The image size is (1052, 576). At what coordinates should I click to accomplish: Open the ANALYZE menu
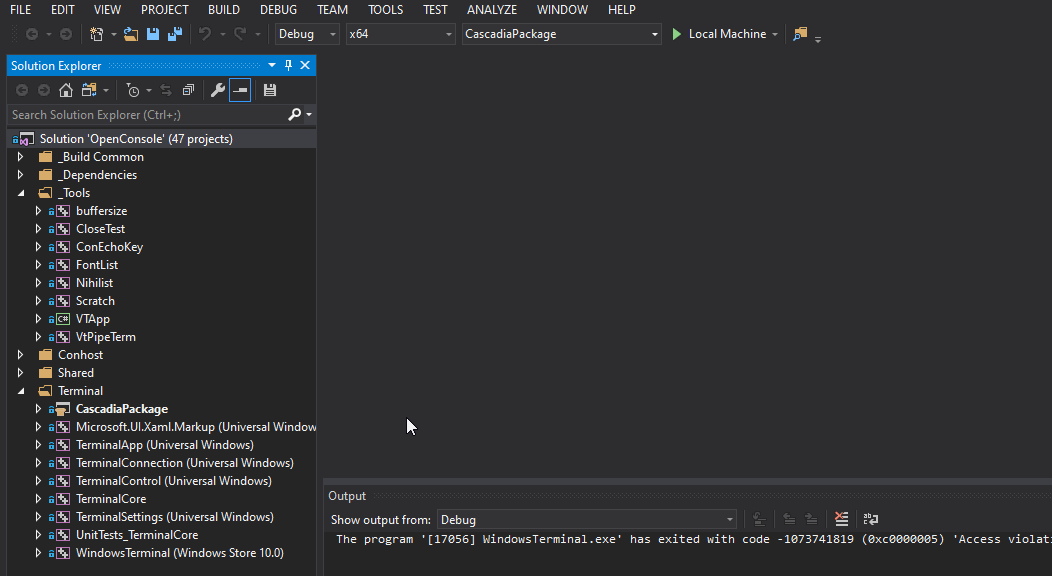coord(492,10)
